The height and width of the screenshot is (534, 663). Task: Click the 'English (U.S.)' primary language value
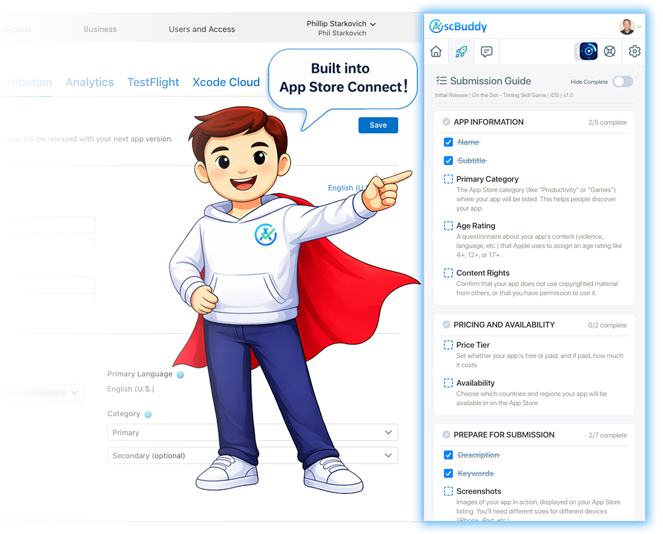[131, 389]
